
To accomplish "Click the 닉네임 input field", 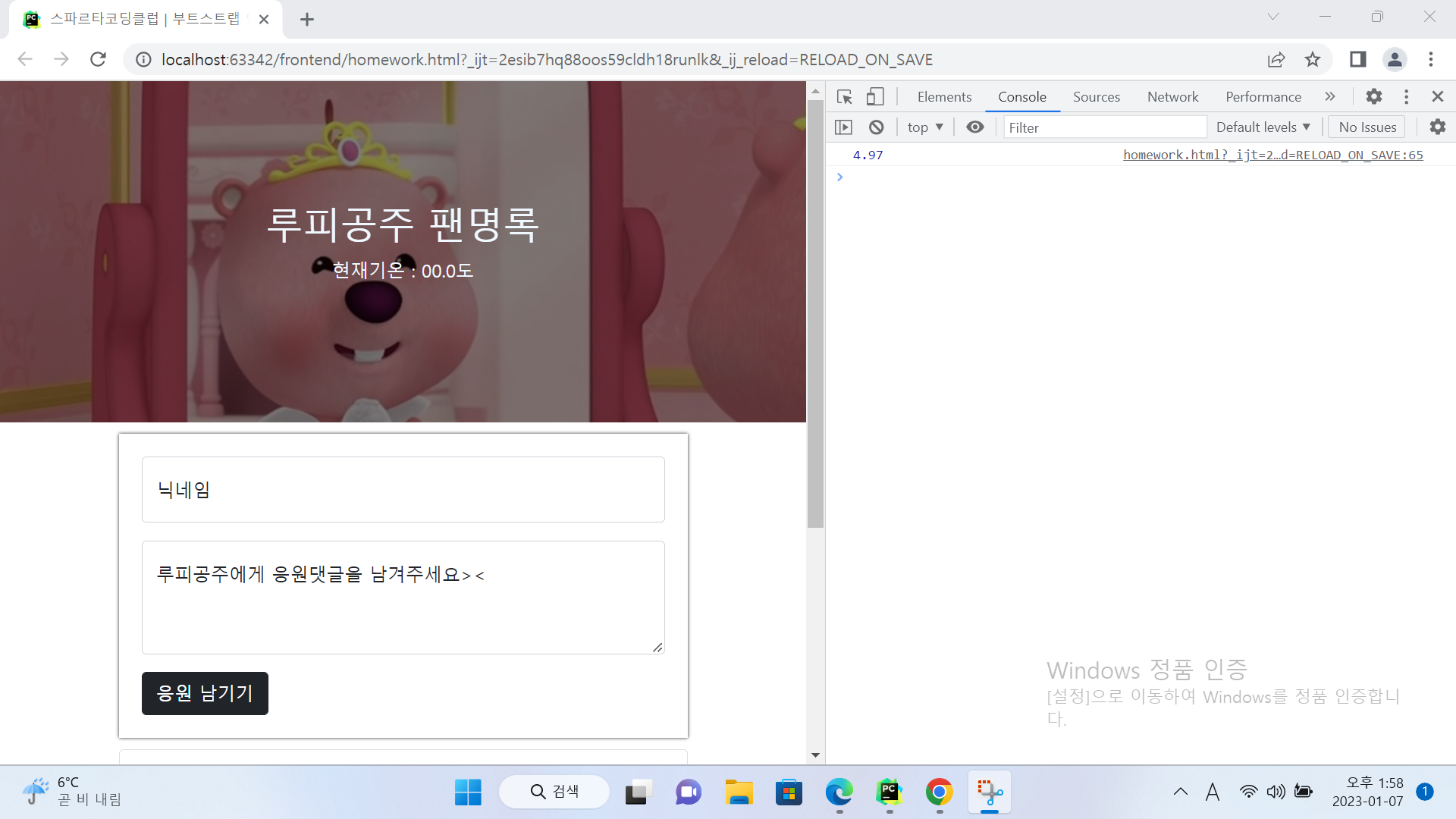I will 403,489.
